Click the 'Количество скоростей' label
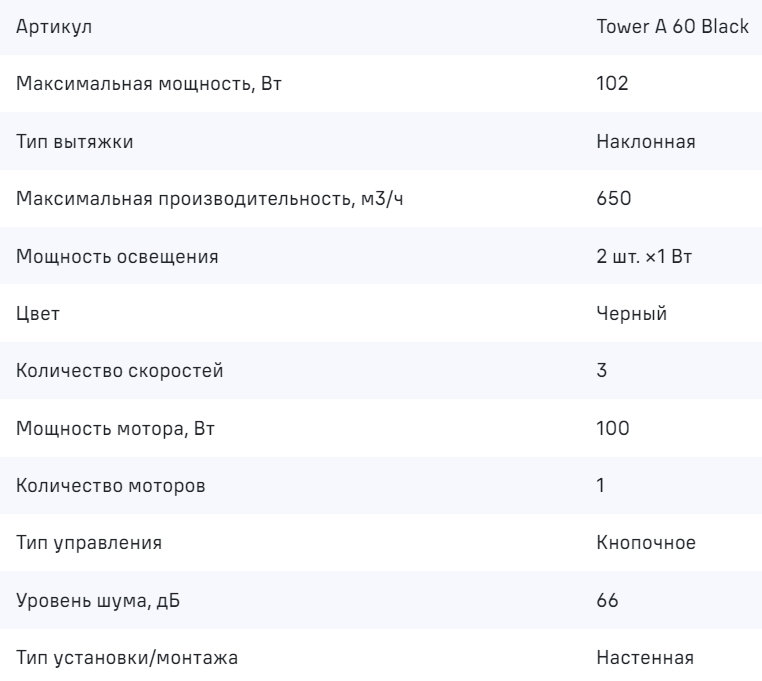Screen dimensions: 762x681 point(120,372)
